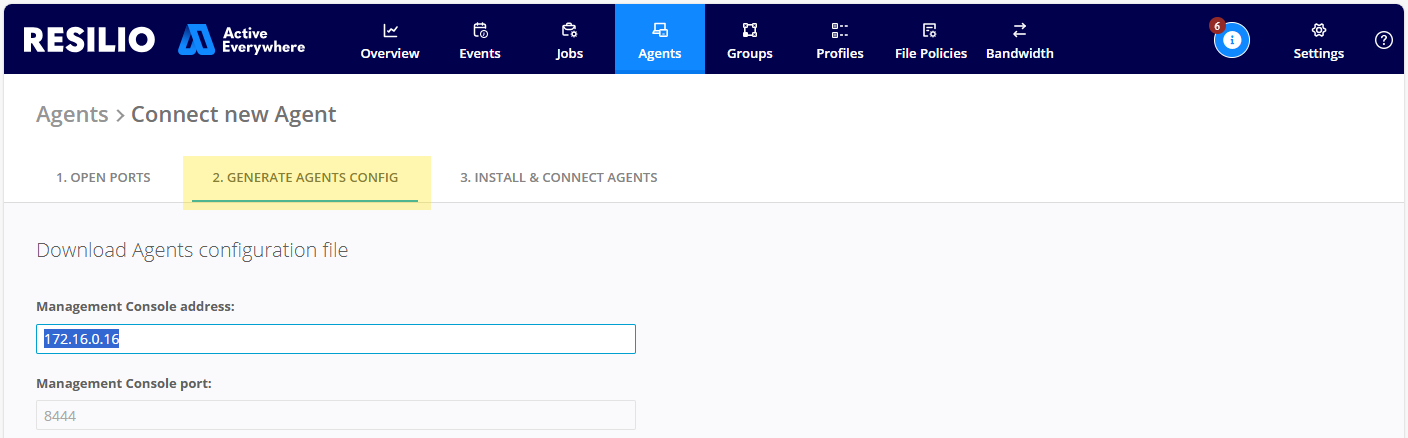Click the Management Console address field
The width and height of the screenshot is (1408, 438).
click(x=336, y=339)
